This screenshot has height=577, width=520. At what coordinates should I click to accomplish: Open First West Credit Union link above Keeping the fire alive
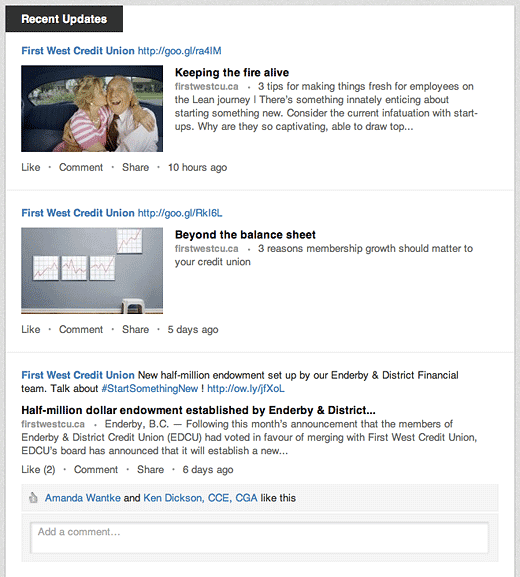[x=78, y=51]
